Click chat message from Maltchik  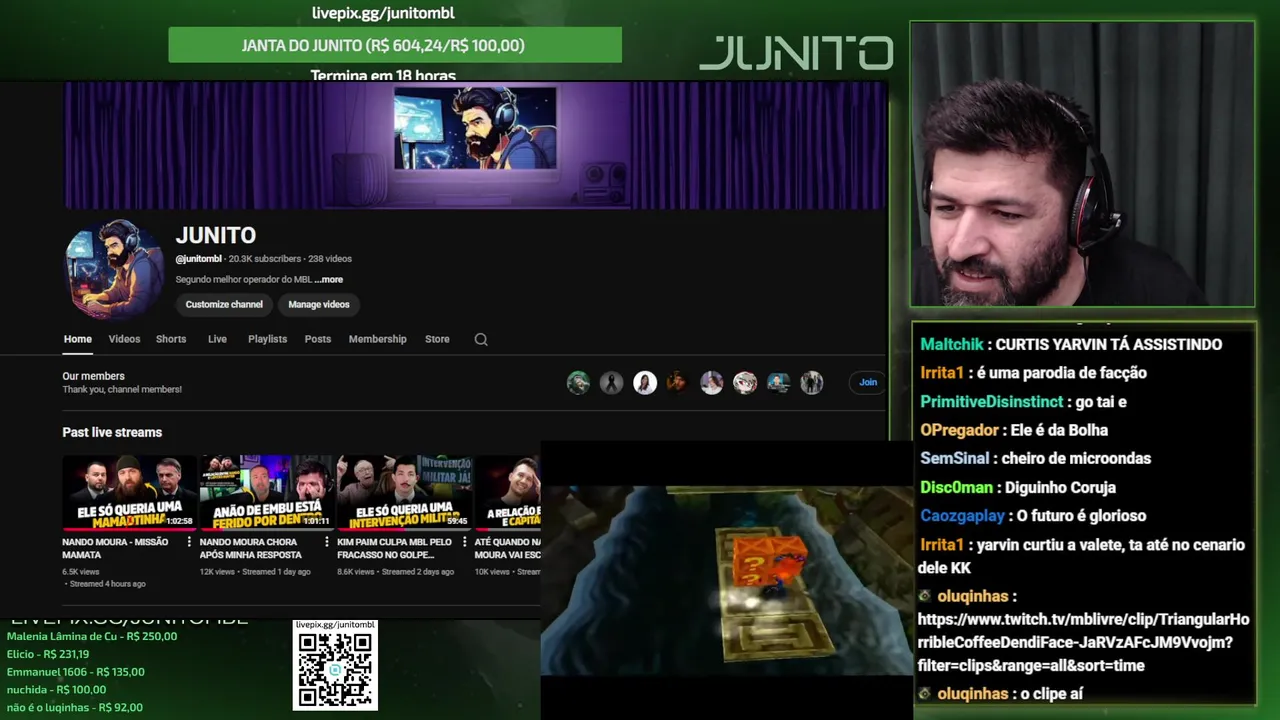[x=1071, y=344]
